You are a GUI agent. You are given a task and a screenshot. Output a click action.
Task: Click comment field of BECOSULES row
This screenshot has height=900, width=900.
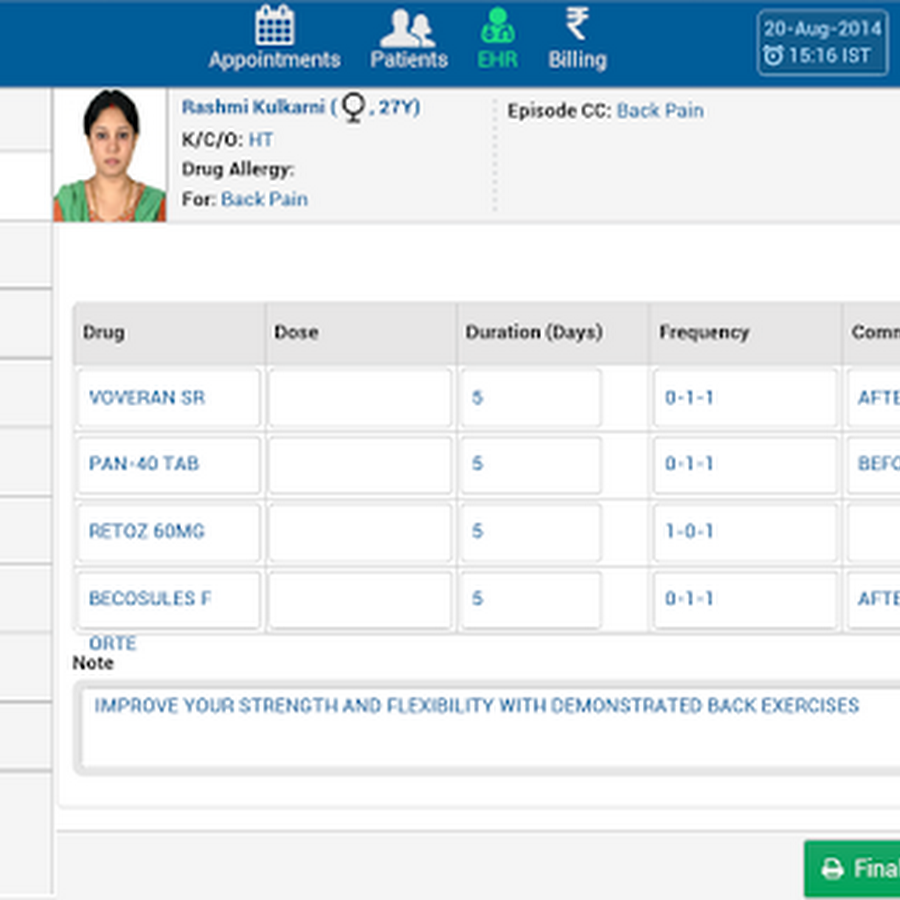pyautogui.click(x=874, y=599)
